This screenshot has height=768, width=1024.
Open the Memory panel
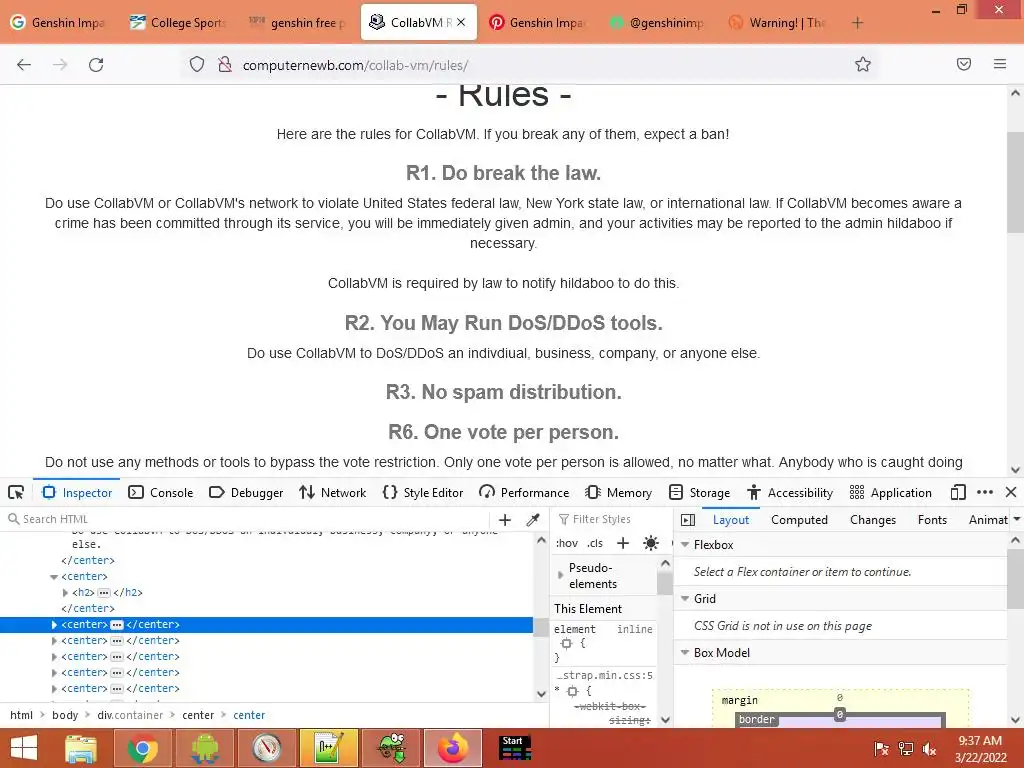tap(619, 492)
